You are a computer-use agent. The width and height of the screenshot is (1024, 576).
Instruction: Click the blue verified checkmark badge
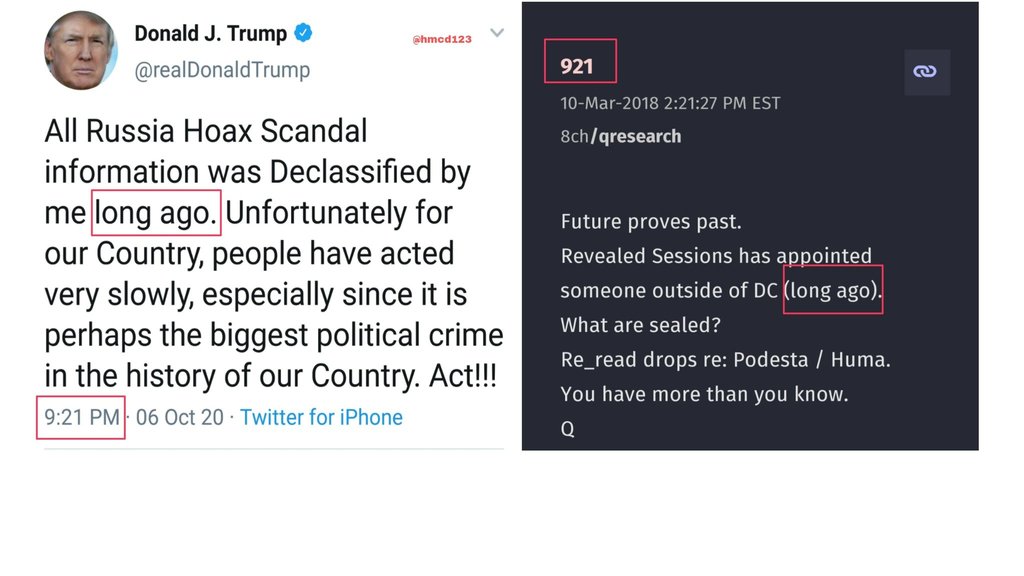[x=303, y=33]
